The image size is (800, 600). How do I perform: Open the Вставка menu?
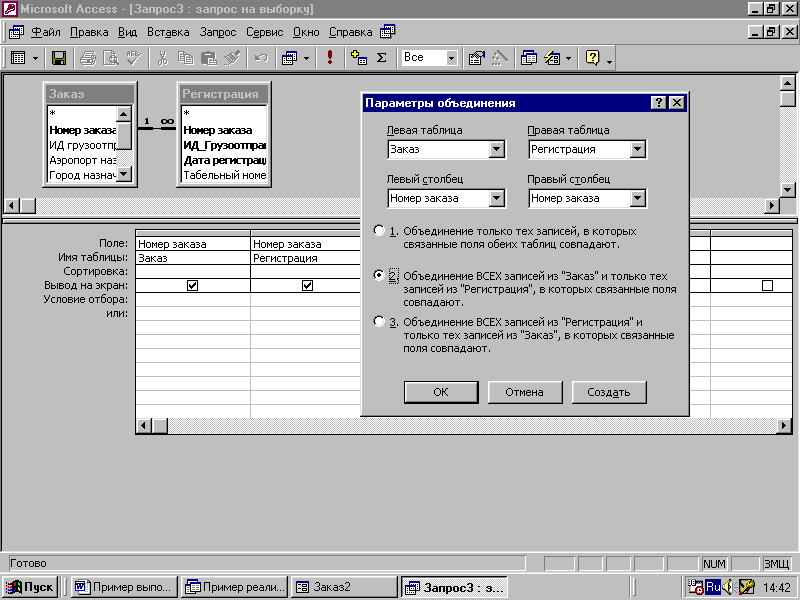[x=168, y=32]
